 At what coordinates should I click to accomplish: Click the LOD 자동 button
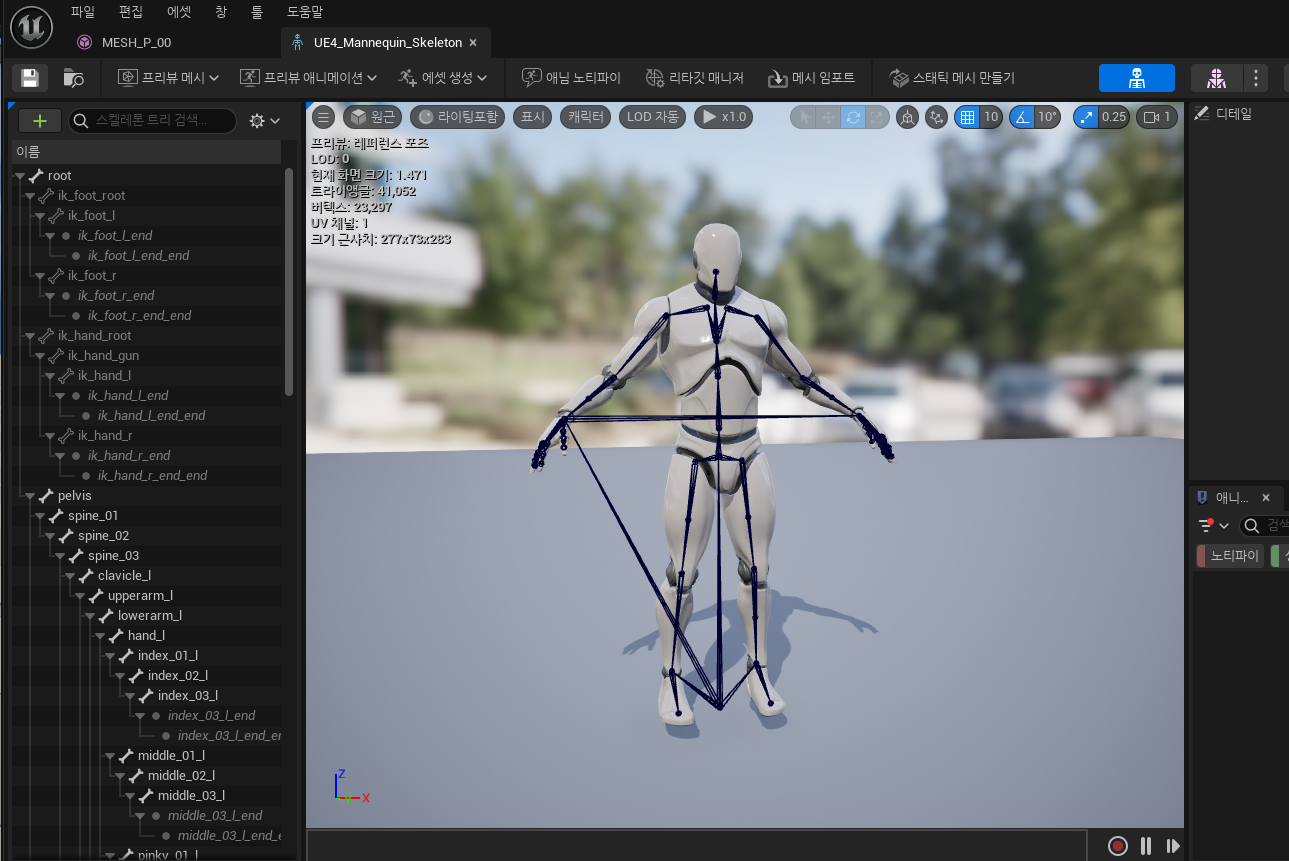click(x=653, y=117)
